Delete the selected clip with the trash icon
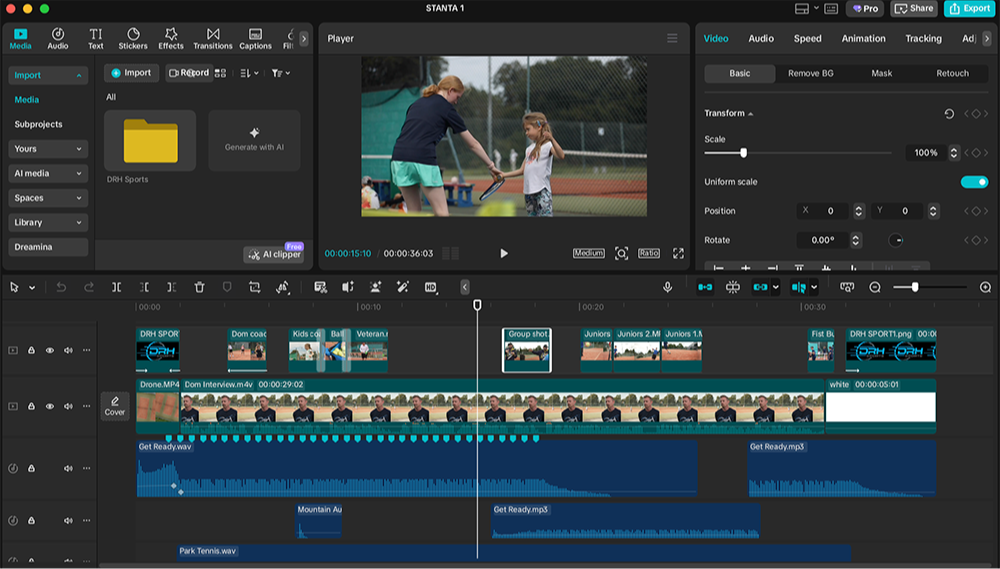The width and height of the screenshot is (1000, 569). [x=199, y=287]
